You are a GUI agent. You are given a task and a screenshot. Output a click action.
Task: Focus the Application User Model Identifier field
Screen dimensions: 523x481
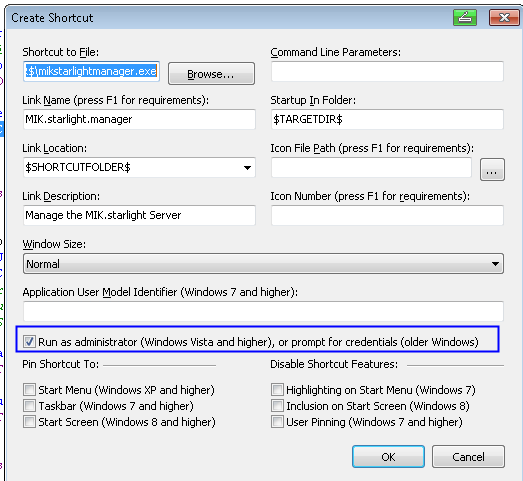click(263, 311)
